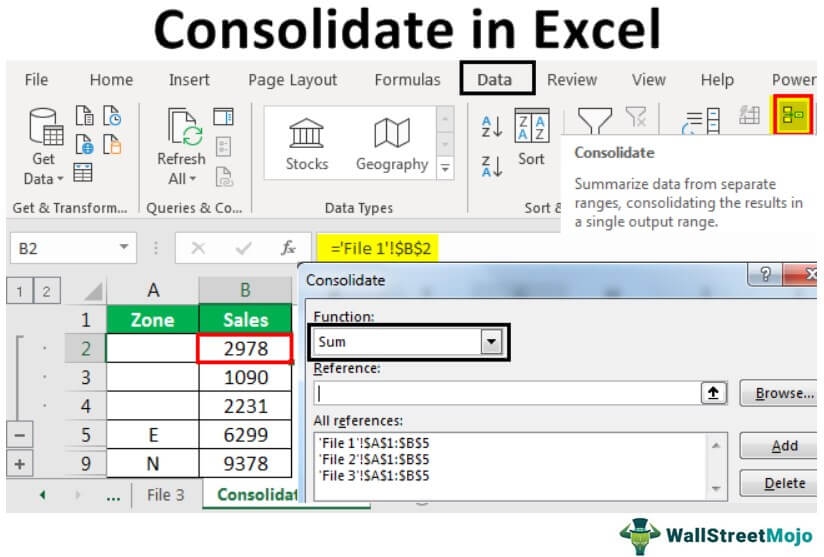Screen dimensions: 824x557
Task: Show more sheet tabs with ellipsis
Action: click(x=114, y=496)
